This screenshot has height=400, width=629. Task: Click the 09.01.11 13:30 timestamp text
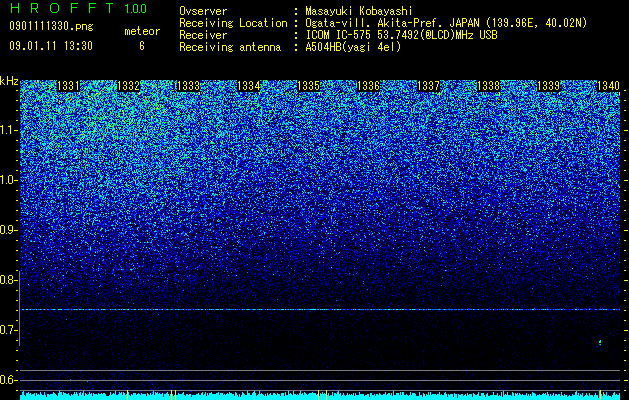pyautogui.click(x=51, y=46)
